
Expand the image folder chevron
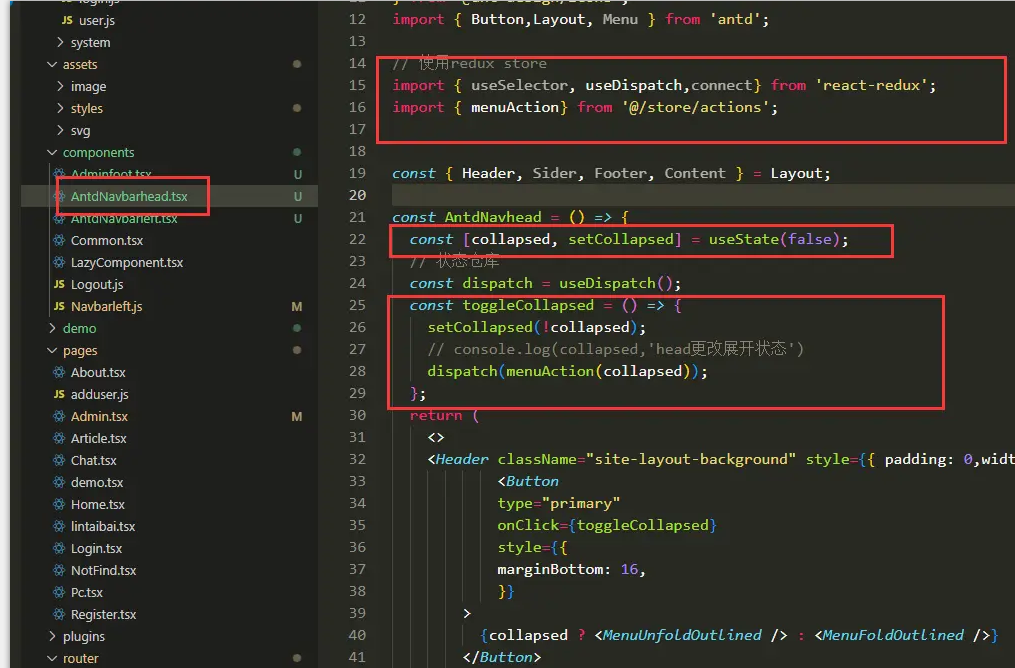(x=60, y=87)
